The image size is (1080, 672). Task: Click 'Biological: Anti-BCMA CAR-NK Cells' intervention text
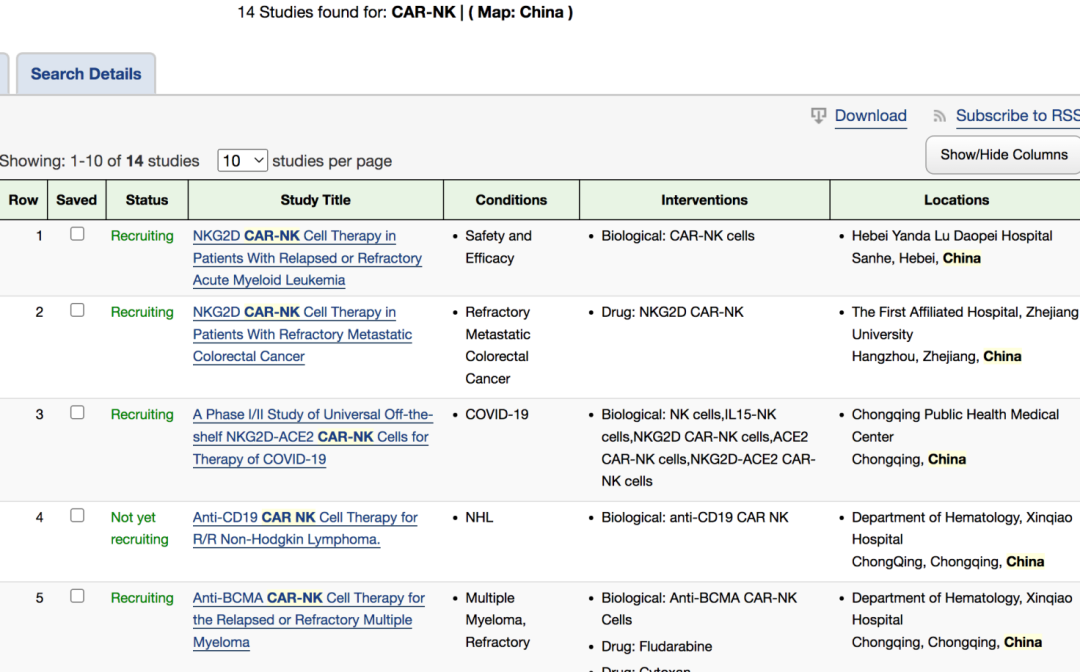[699, 609]
